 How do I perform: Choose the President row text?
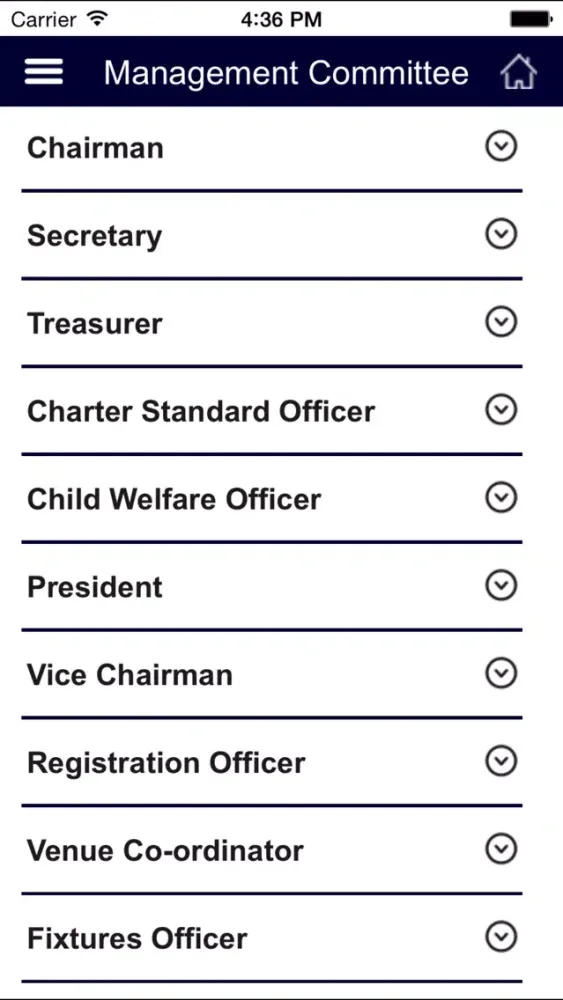[94, 587]
